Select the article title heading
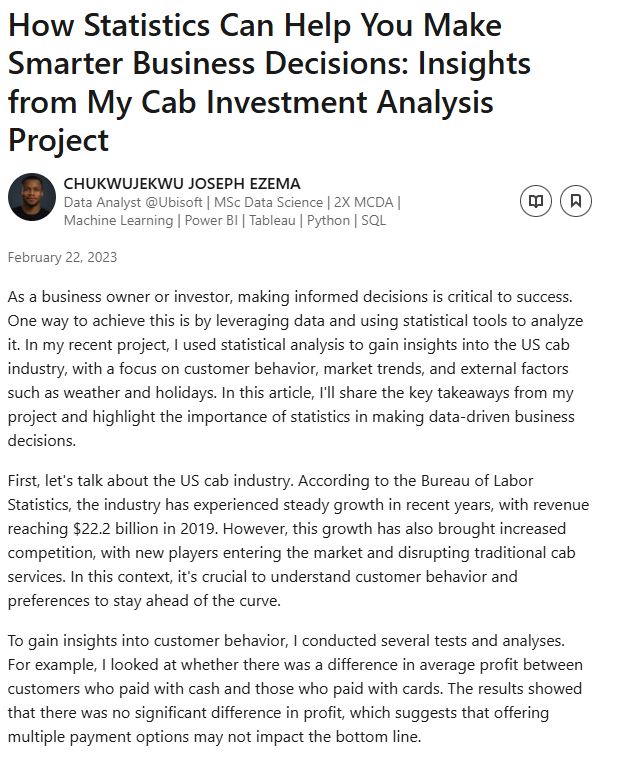 [269, 82]
